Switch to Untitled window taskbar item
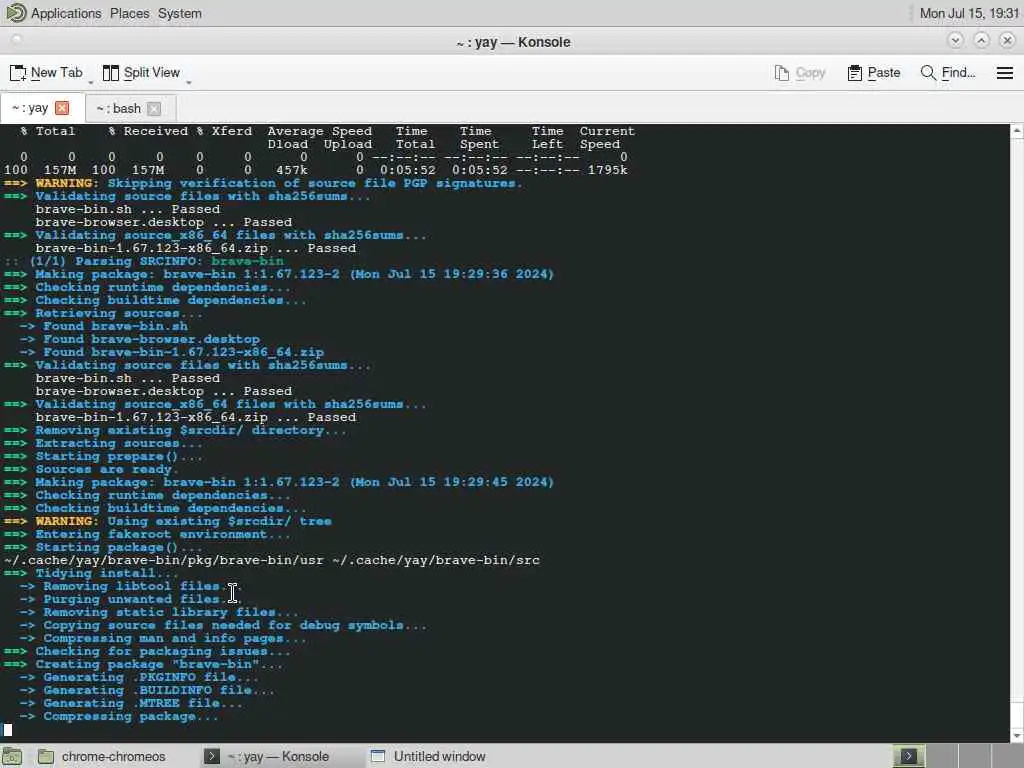 [x=428, y=756]
